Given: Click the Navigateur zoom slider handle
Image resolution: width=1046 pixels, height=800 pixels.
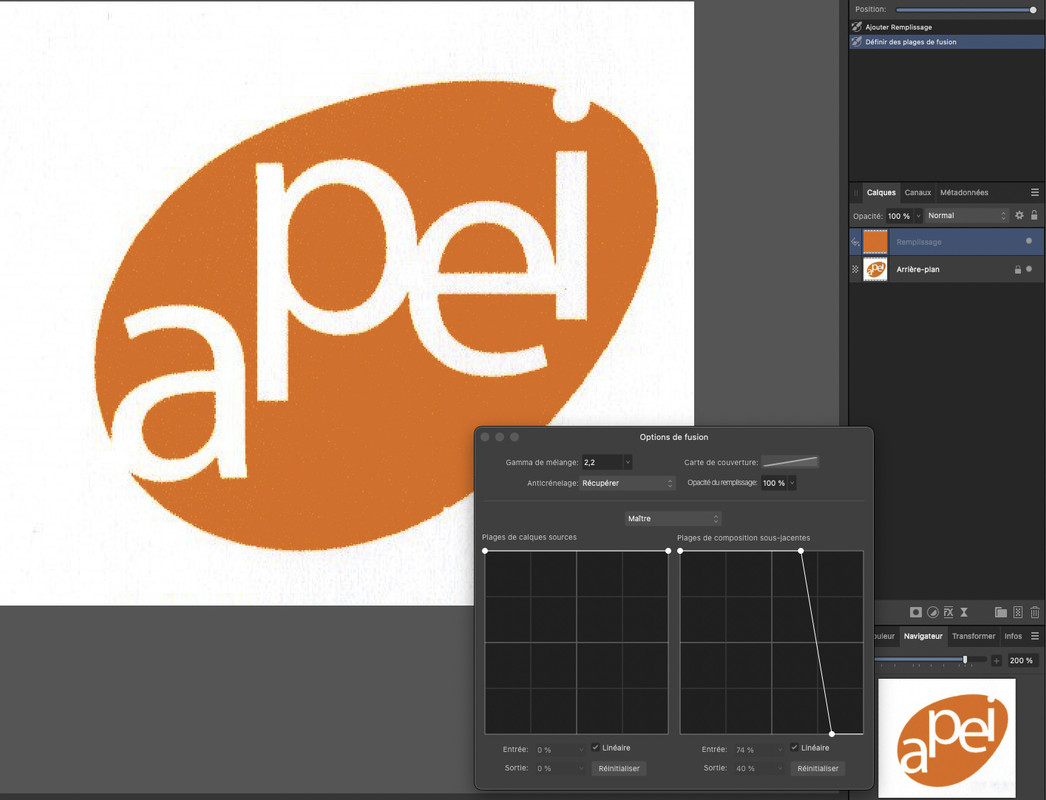Looking at the screenshot, I should click(965, 659).
